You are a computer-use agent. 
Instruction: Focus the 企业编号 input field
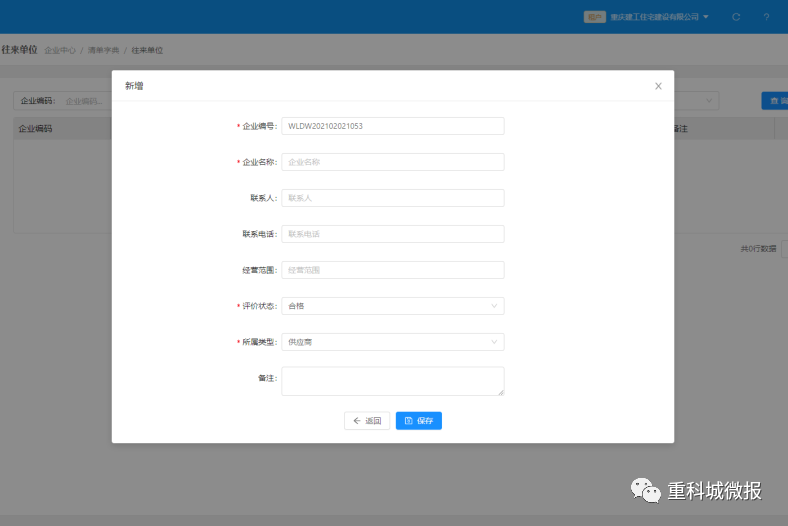pos(392,126)
